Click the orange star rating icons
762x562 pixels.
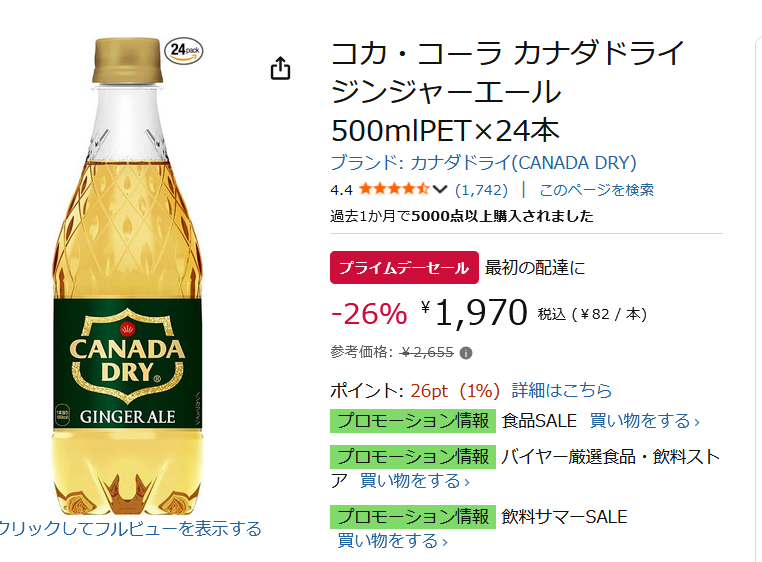click(394, 189)
